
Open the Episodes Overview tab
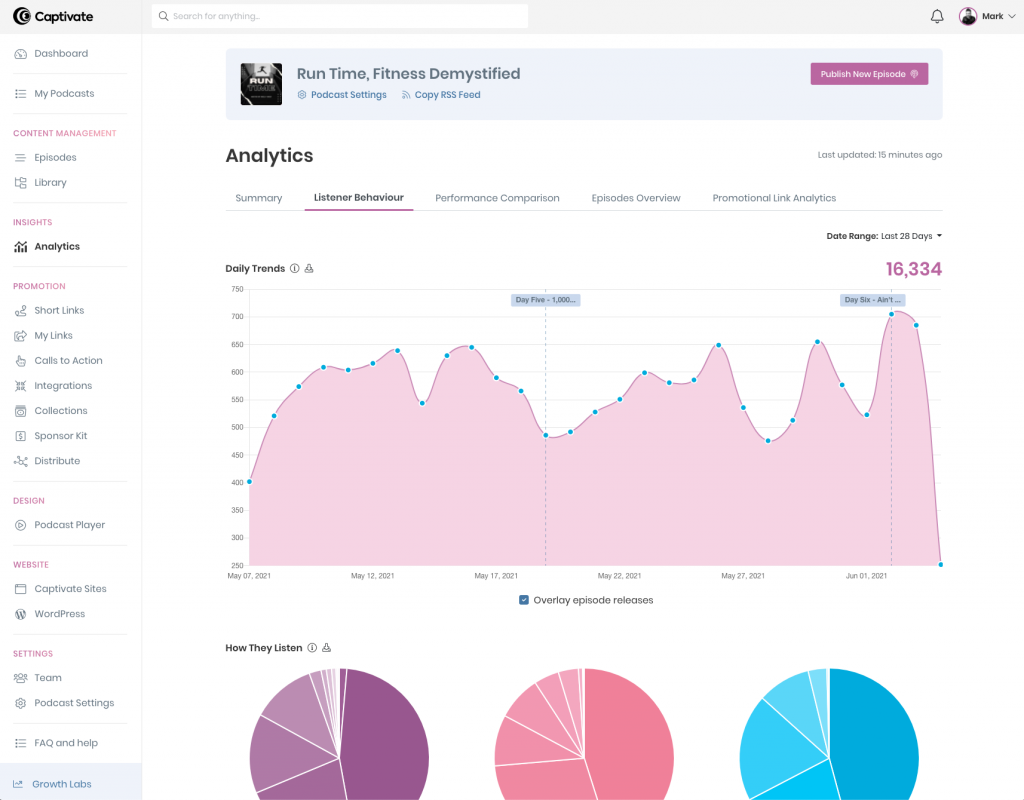click(x=636, y=198)
